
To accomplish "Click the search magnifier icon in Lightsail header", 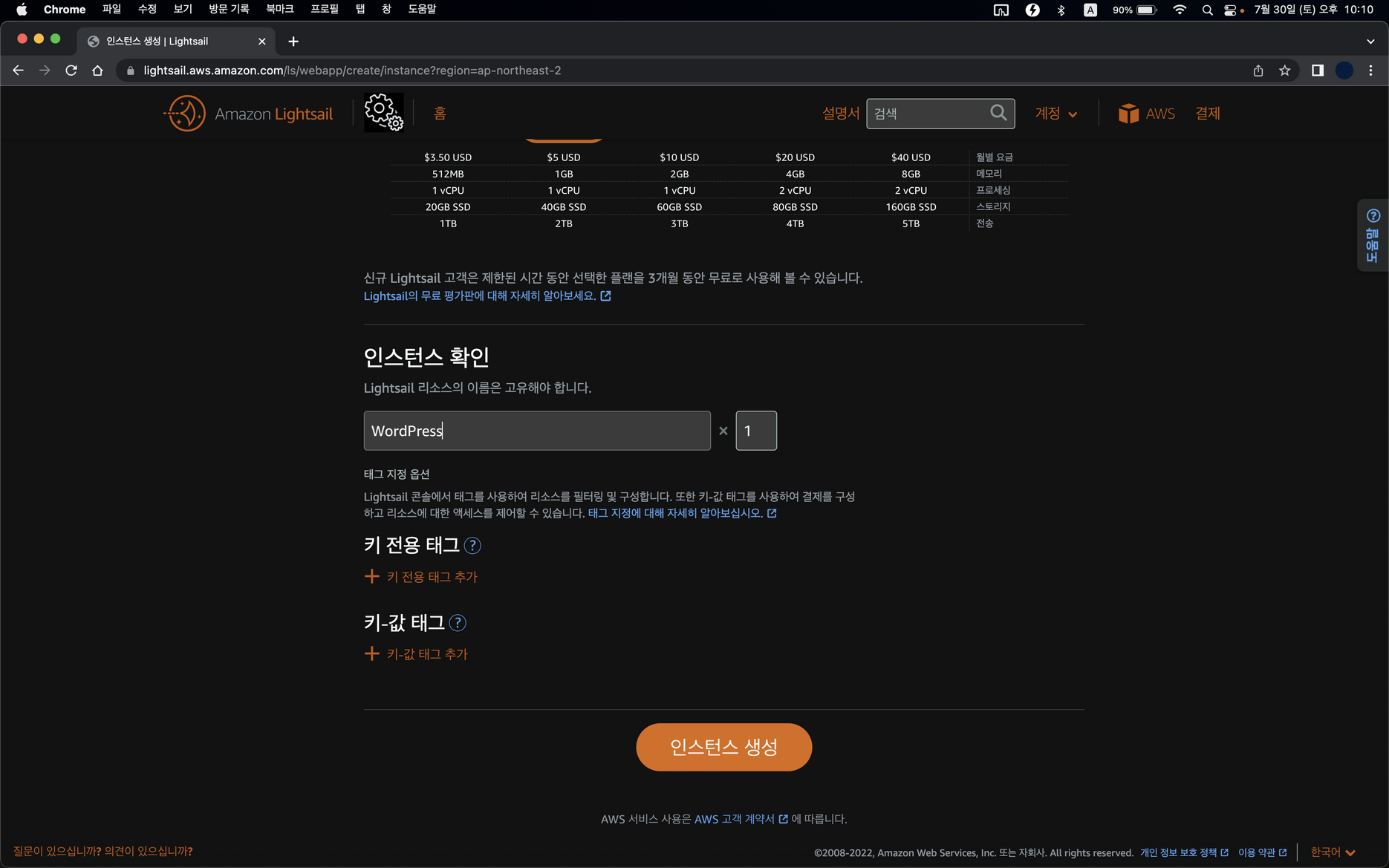I will coord(998,113).
